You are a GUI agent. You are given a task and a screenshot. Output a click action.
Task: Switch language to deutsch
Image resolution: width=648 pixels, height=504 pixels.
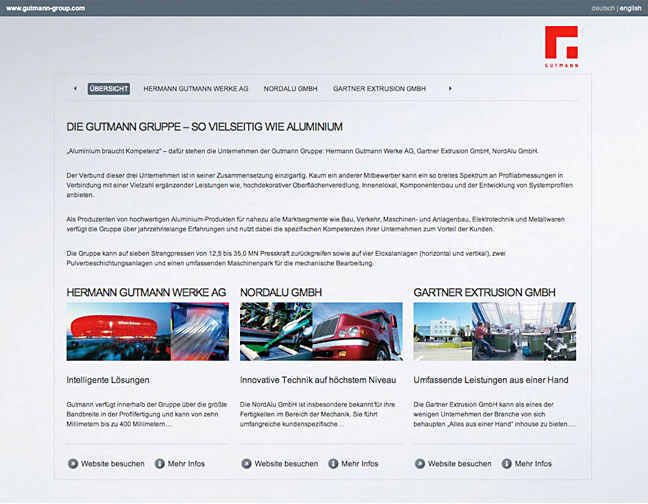(x=603, y=8)
